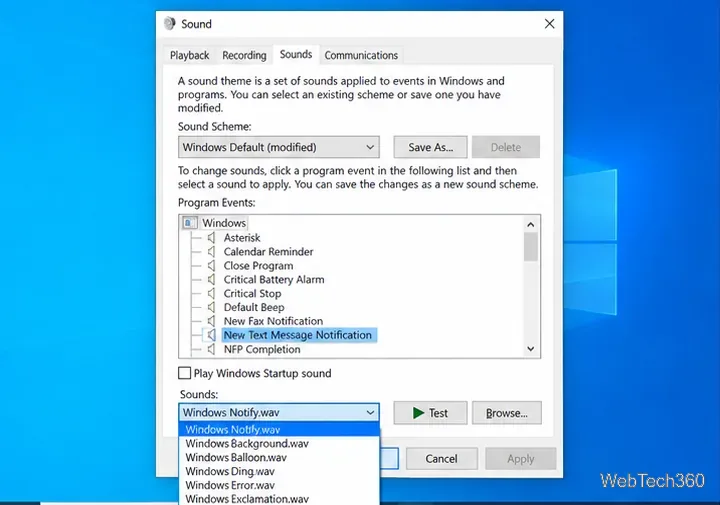Select the NFP Completion event
The width and height of the screenshot is (720, 505).
262,349
